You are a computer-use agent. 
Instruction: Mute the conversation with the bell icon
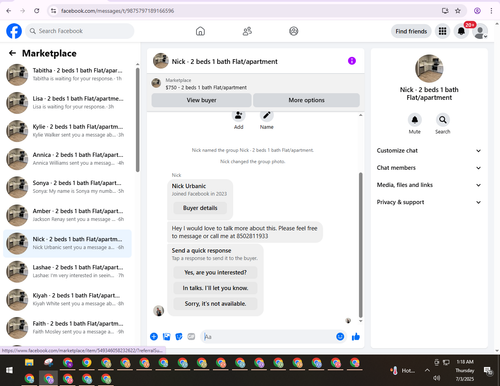[x=415, y=120]
